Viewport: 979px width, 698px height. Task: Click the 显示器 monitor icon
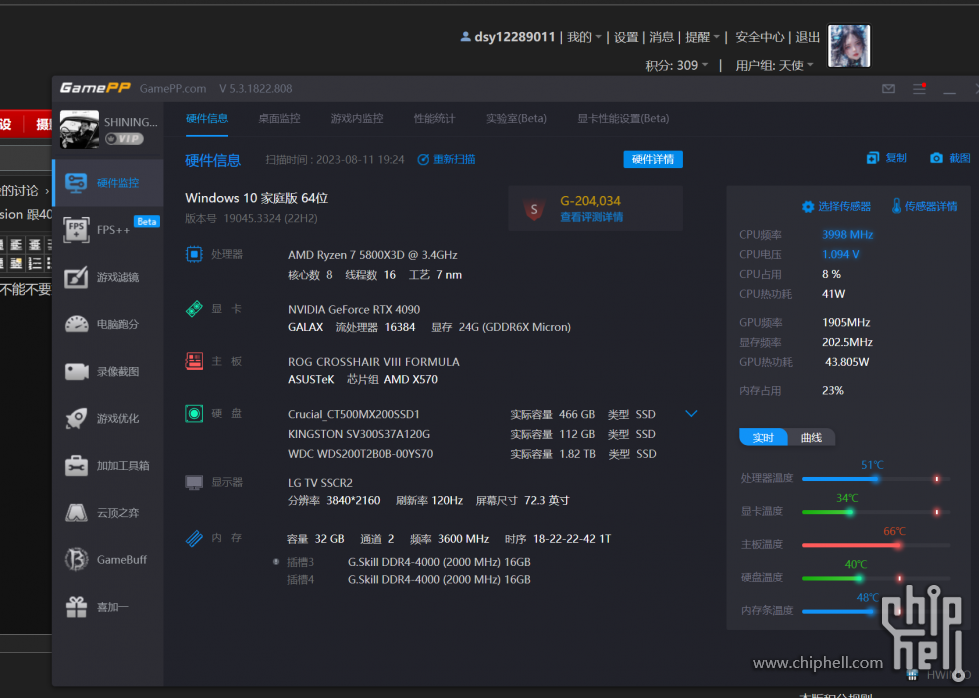pos(194,483)
